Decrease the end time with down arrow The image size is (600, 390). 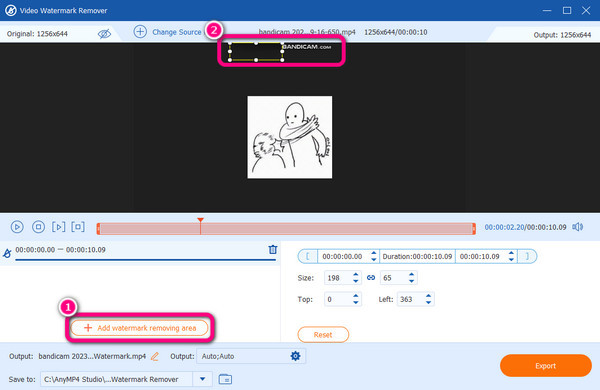click(x=511, y=260)
